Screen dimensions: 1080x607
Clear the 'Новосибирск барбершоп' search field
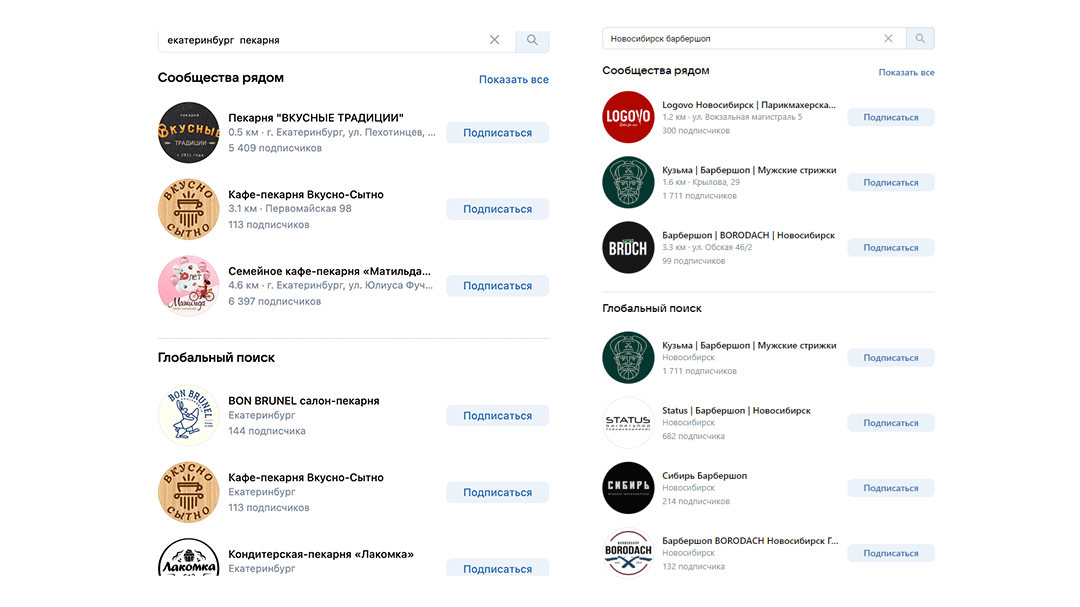pos(889,39)
